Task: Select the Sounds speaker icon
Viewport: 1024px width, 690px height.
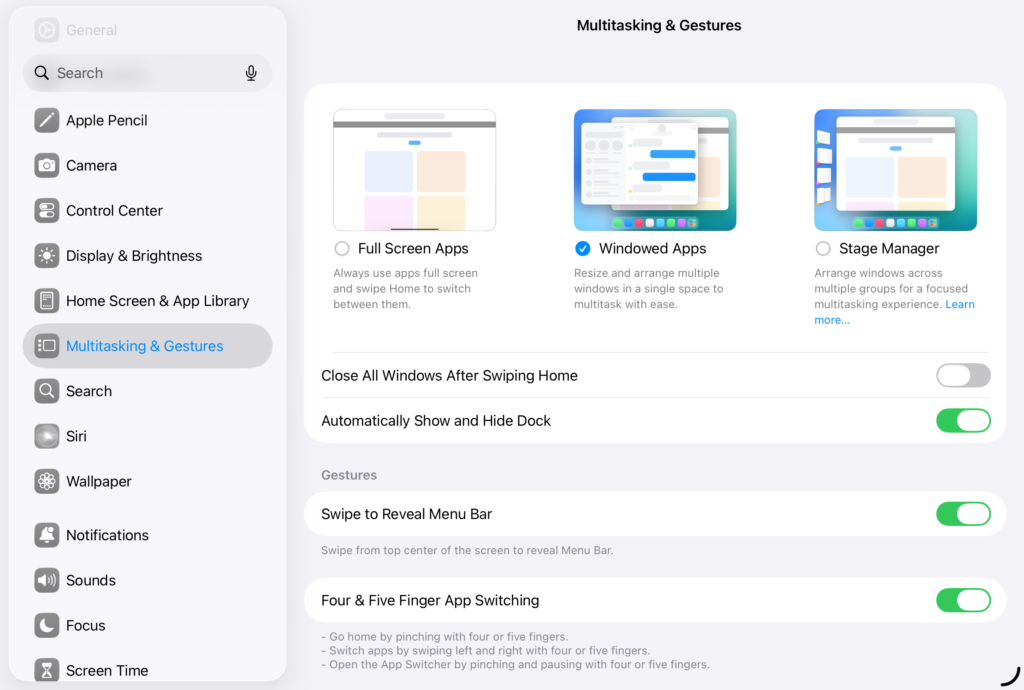Action: tap(46, 580)
